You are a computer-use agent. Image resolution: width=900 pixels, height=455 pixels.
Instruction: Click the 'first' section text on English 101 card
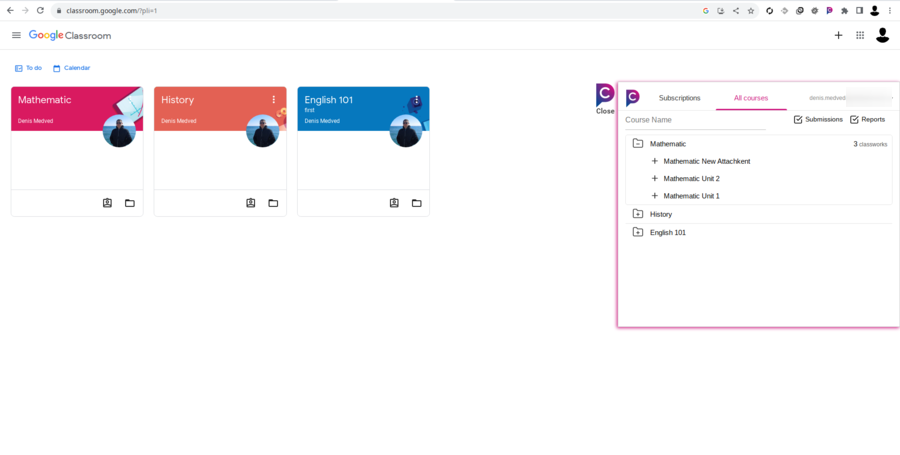[309, 110]
